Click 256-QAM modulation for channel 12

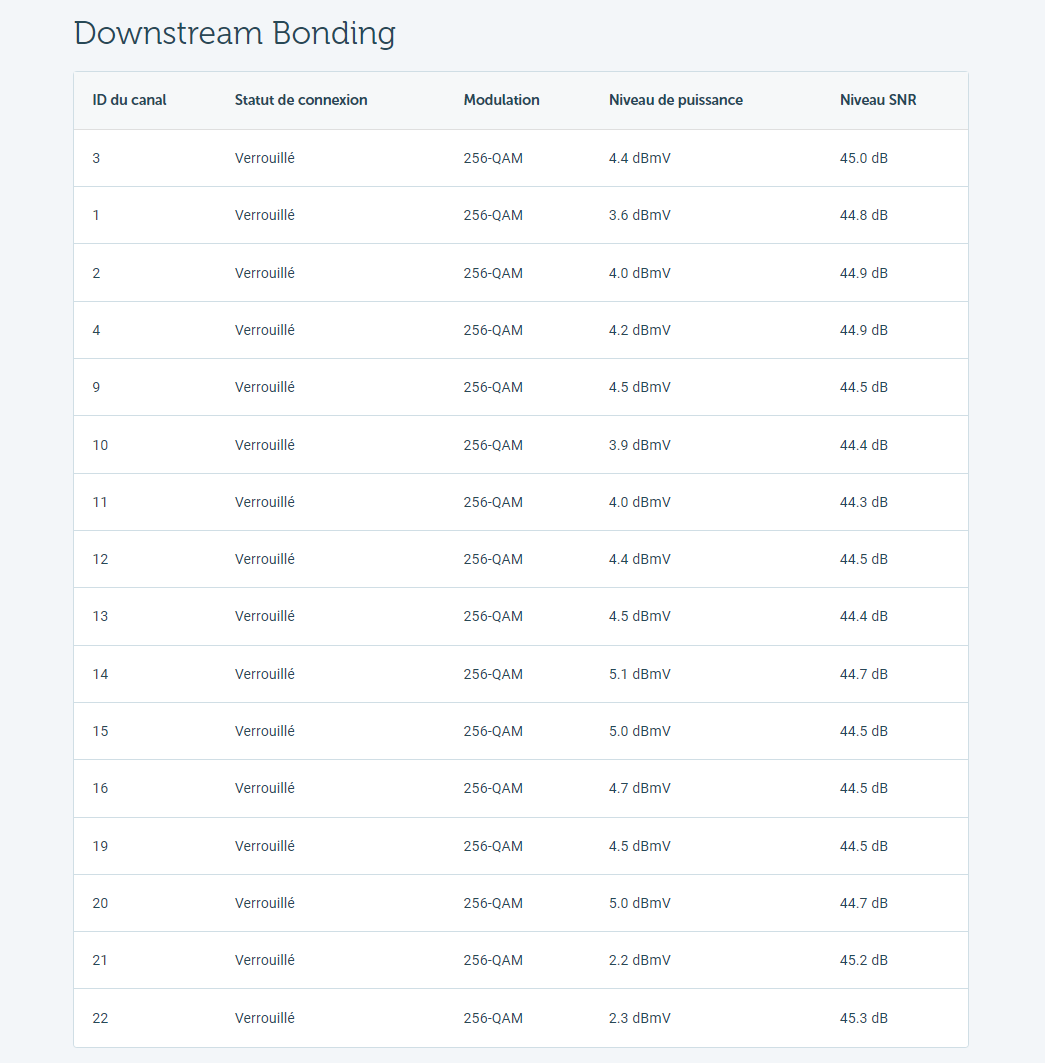point(493,559)
